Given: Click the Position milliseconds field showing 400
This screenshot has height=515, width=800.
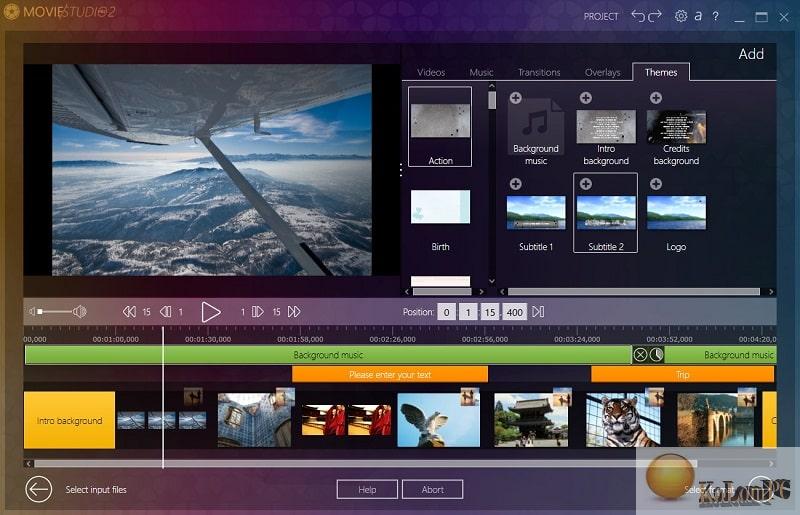Looking at the screenshot, I should 514,312.
